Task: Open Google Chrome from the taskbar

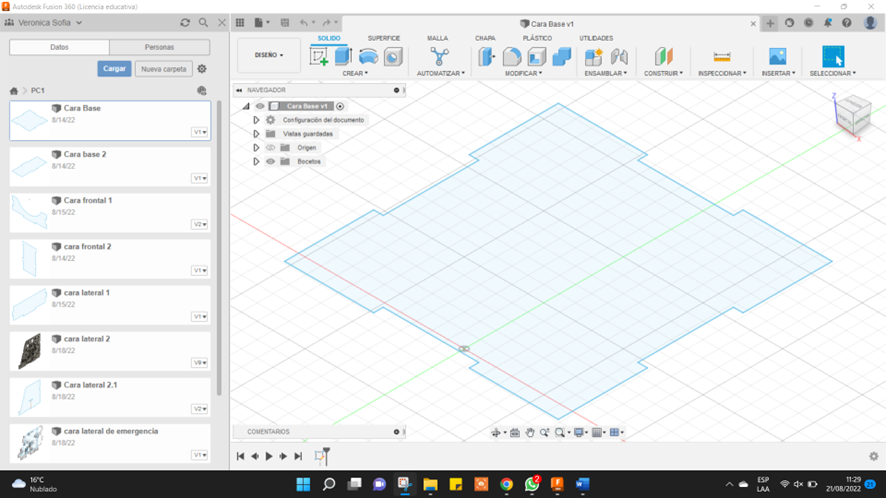Action: point(506,484)
